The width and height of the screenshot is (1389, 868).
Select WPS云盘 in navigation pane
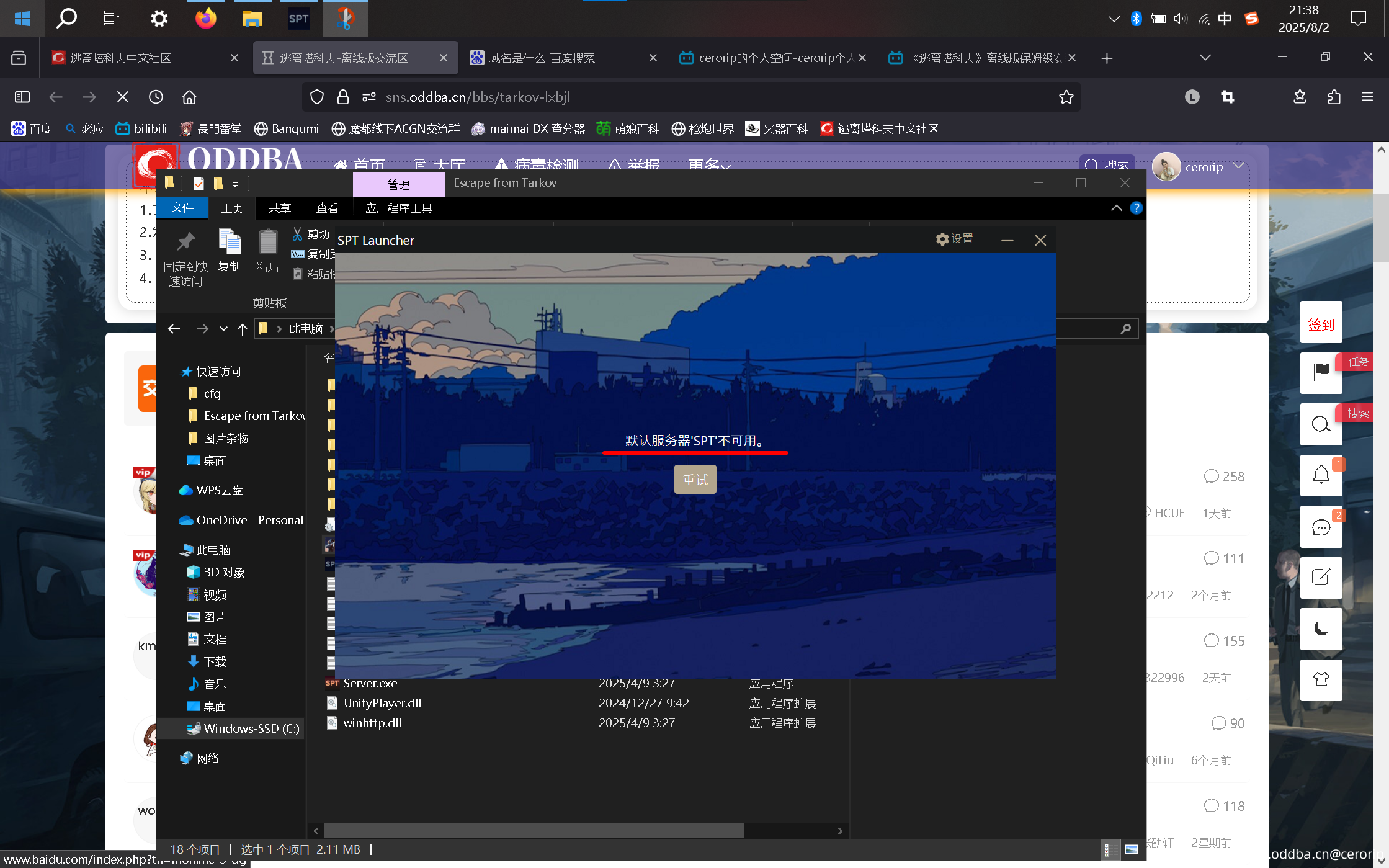pyautogui.click(x=211, y=490)
